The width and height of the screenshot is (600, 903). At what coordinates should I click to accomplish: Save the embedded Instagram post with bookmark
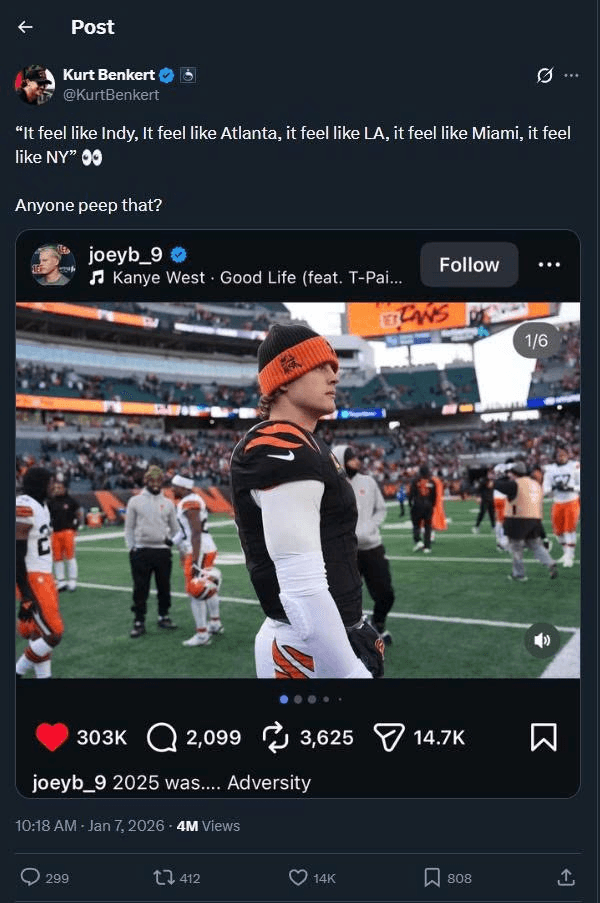(x=543, y=737)
